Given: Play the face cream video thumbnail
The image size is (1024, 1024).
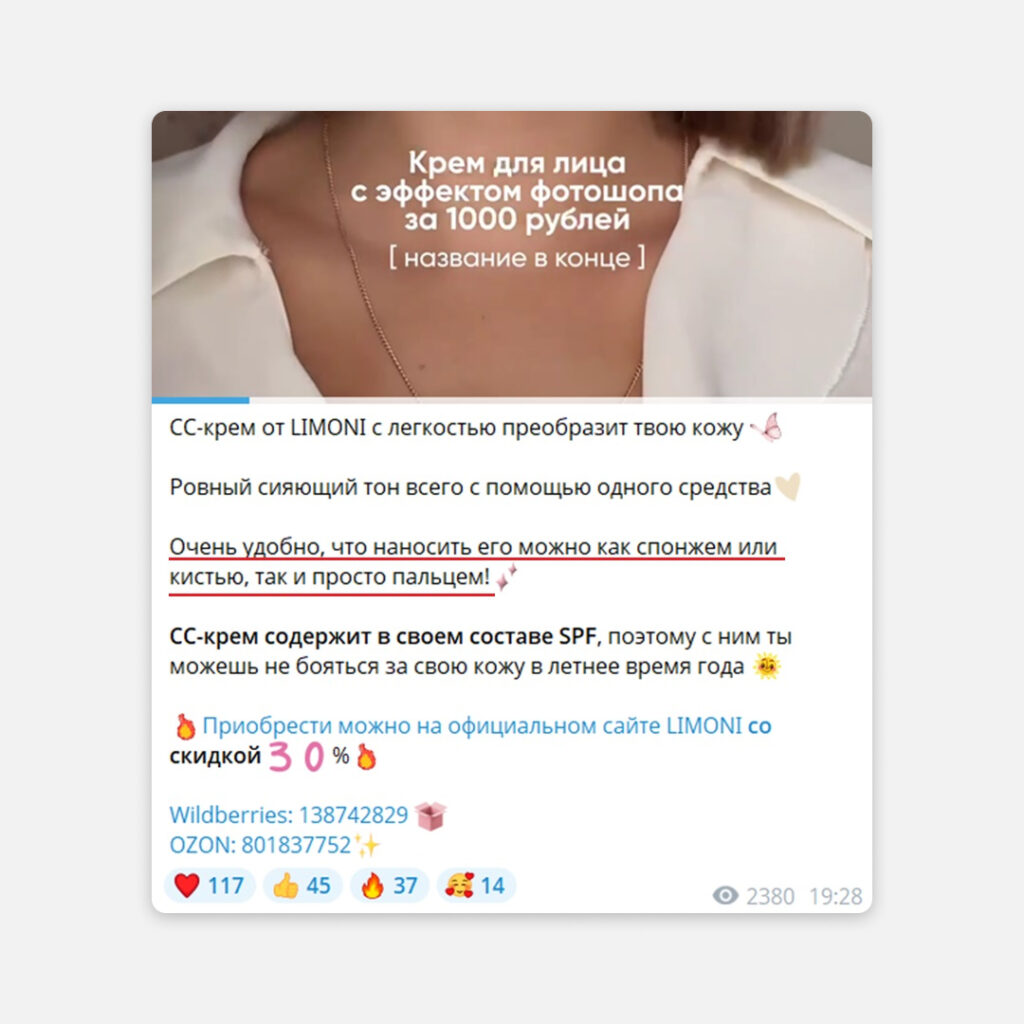Looking at the screenshot, I should coord(512,254).
